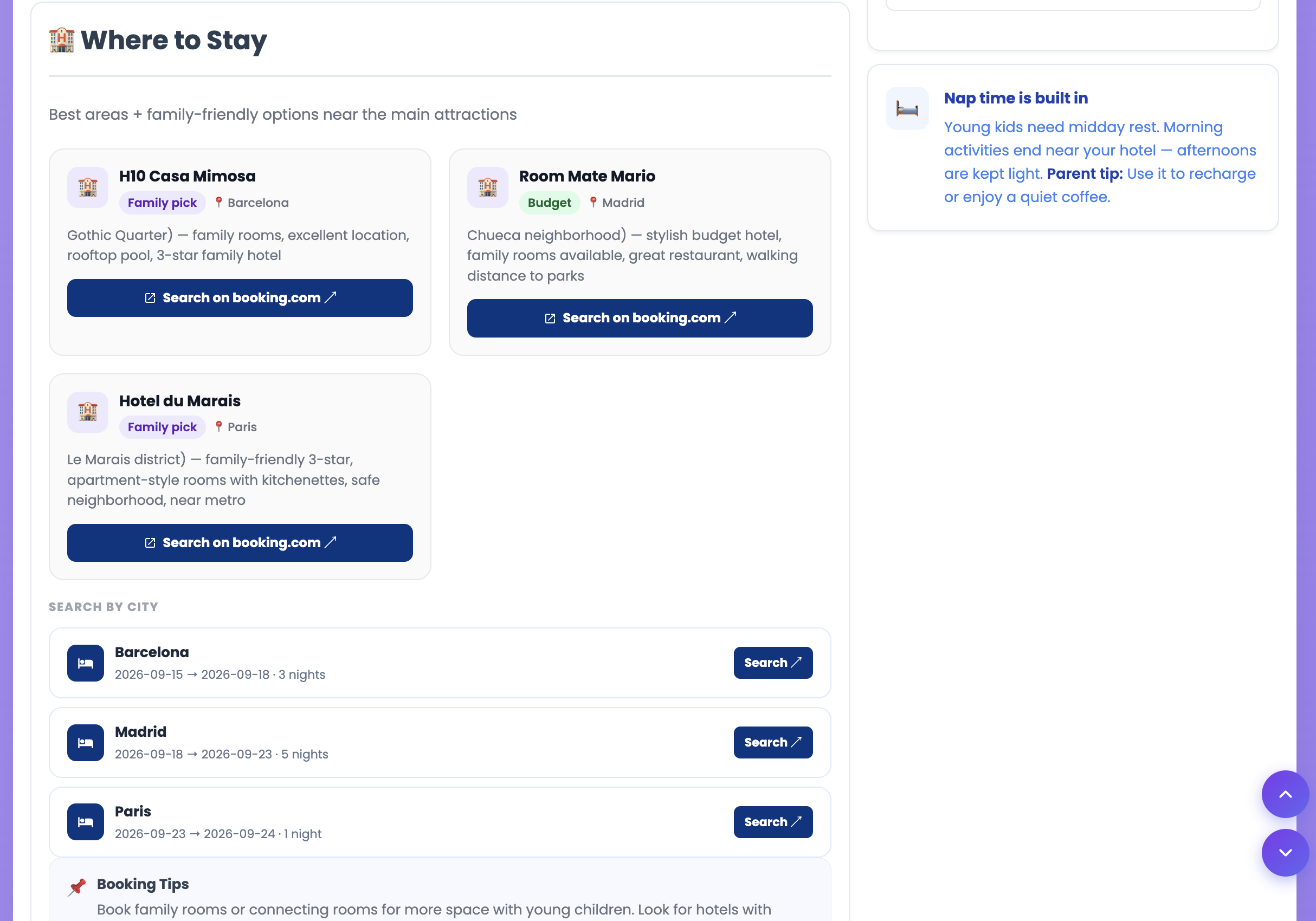Click dates text 2026-09-23 → 2026-09-24 · 1 night
The height and width of the screenshot is (921, 1316).
218,834
